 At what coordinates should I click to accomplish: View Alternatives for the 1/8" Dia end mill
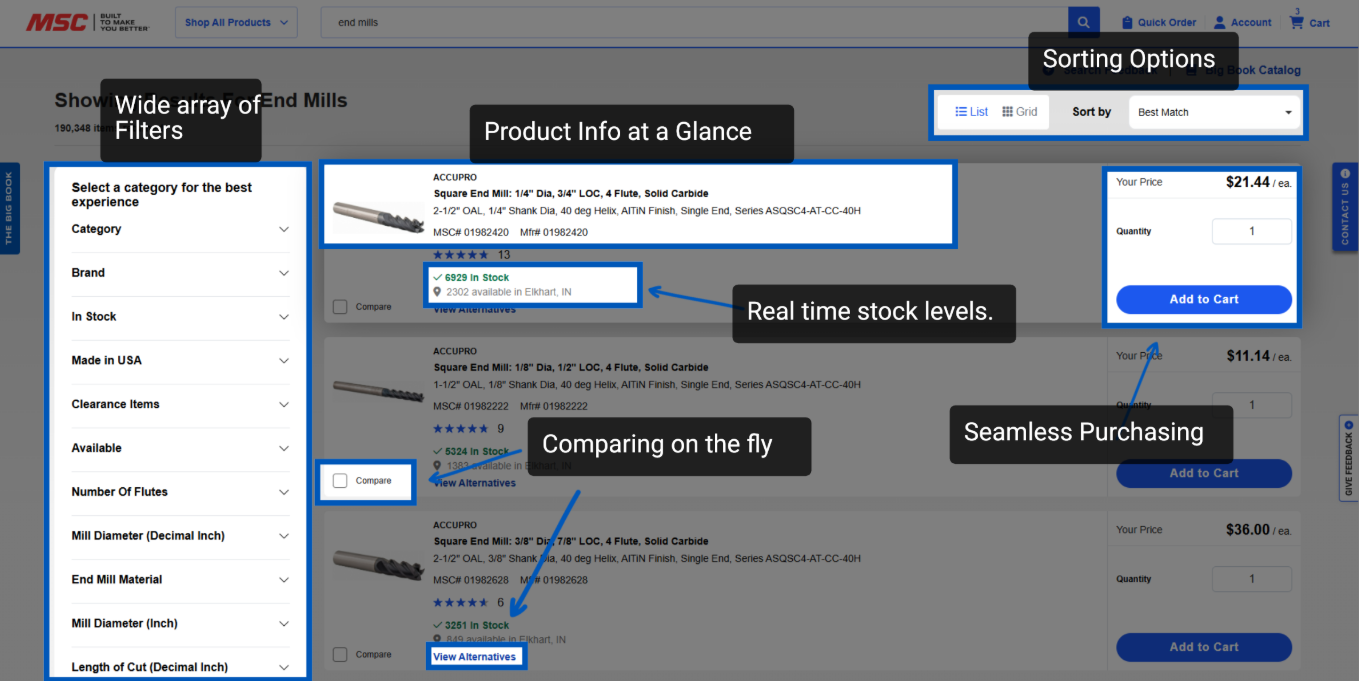click(x=475, y=483)
